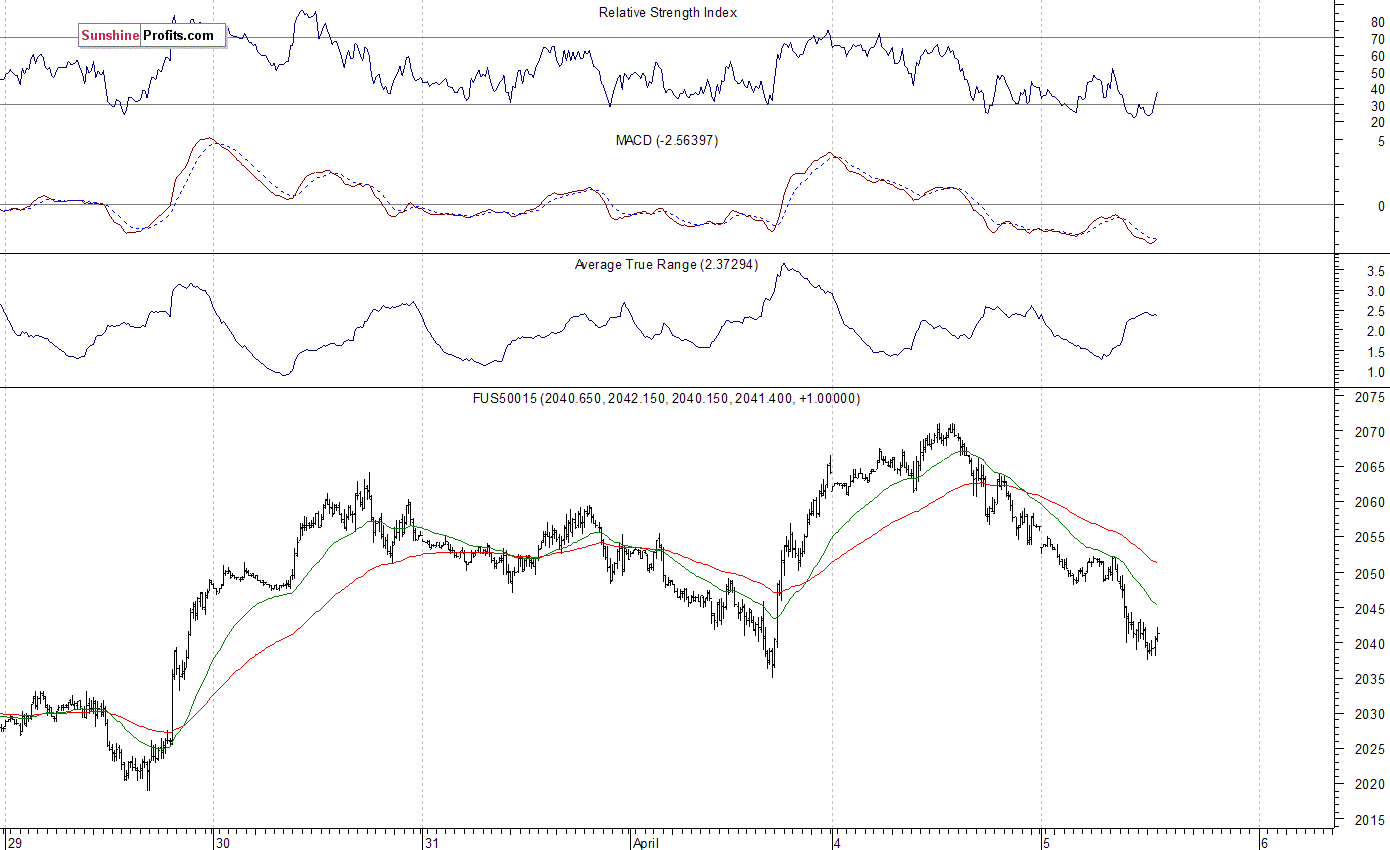Image resolution: width=1390 pixels, height=850 pixels.
Task: Click date label 31 on time axis
Action: tap(434, 842)
